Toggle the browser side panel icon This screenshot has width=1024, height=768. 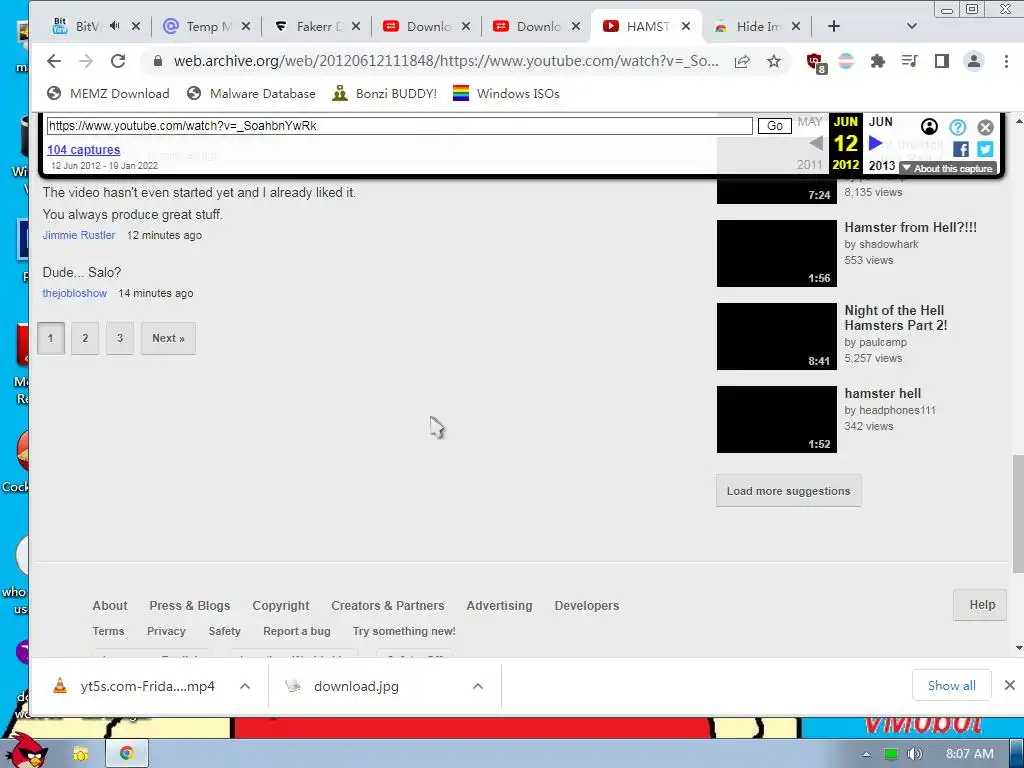tap(941, 61)
